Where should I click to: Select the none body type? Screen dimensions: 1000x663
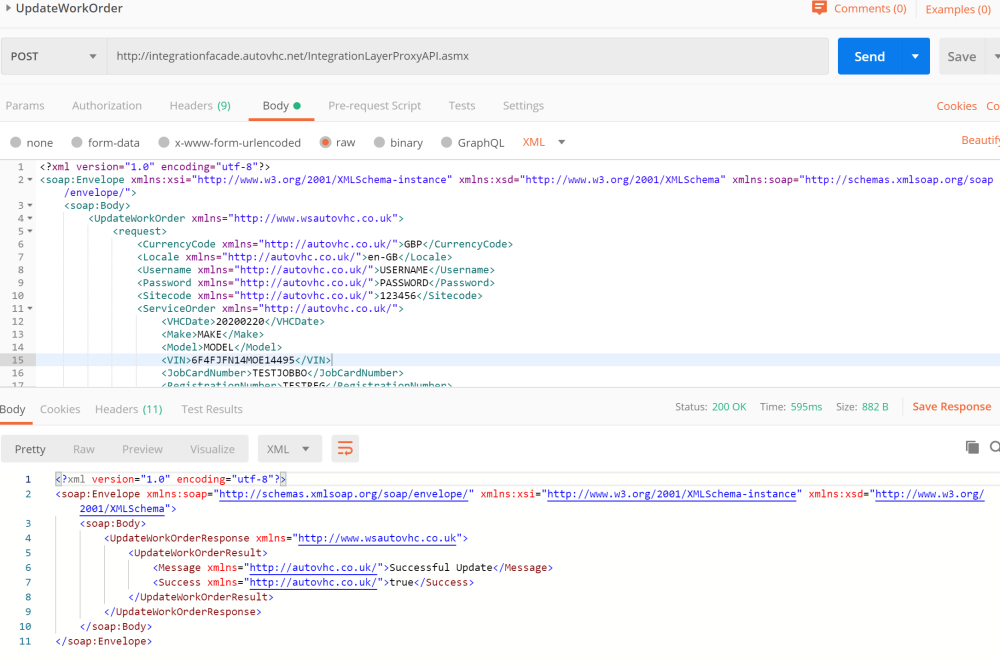tap(16, 142)
